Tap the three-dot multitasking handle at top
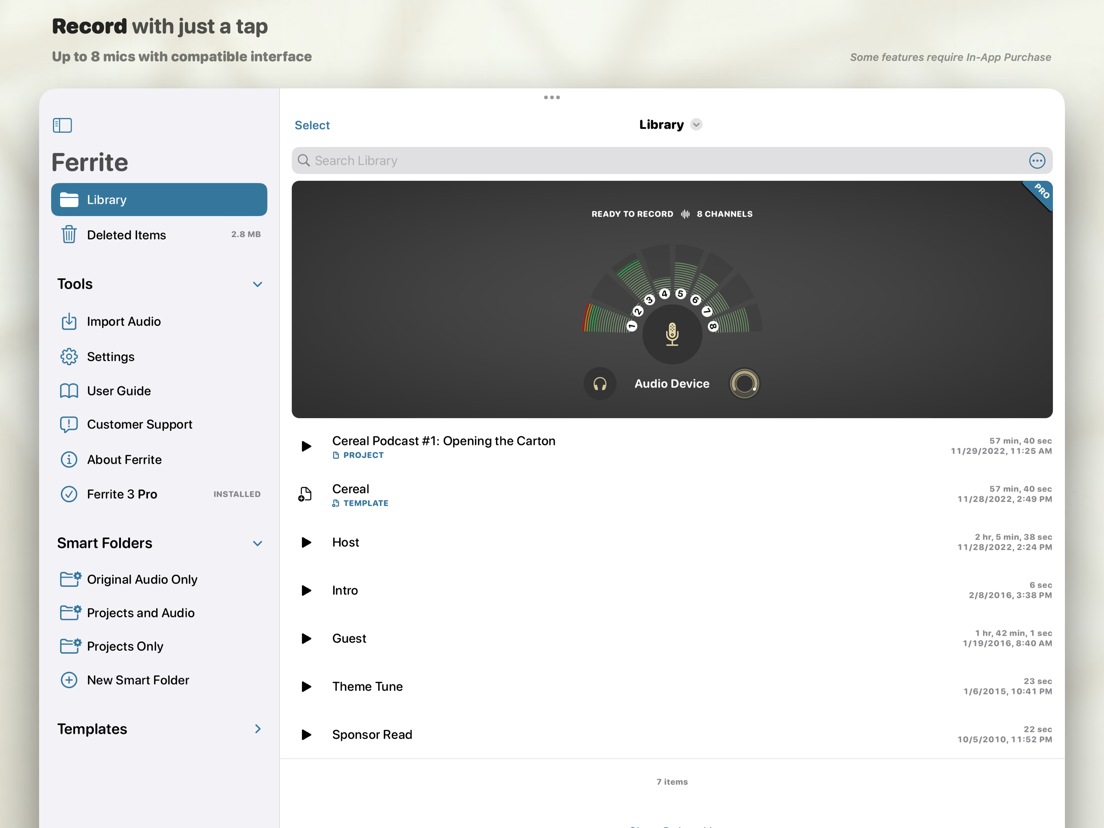The height and width of the screenshot is (828, 1104). click(x=552, y=98)
